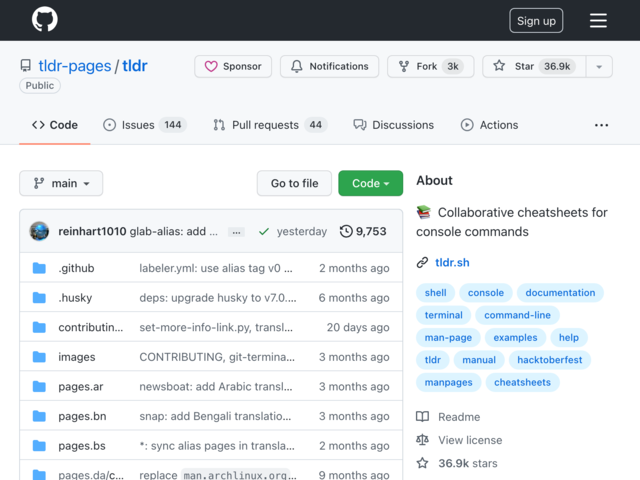Open the commit history clock icon
The image size is (640, 480).
tap(346, 231)
